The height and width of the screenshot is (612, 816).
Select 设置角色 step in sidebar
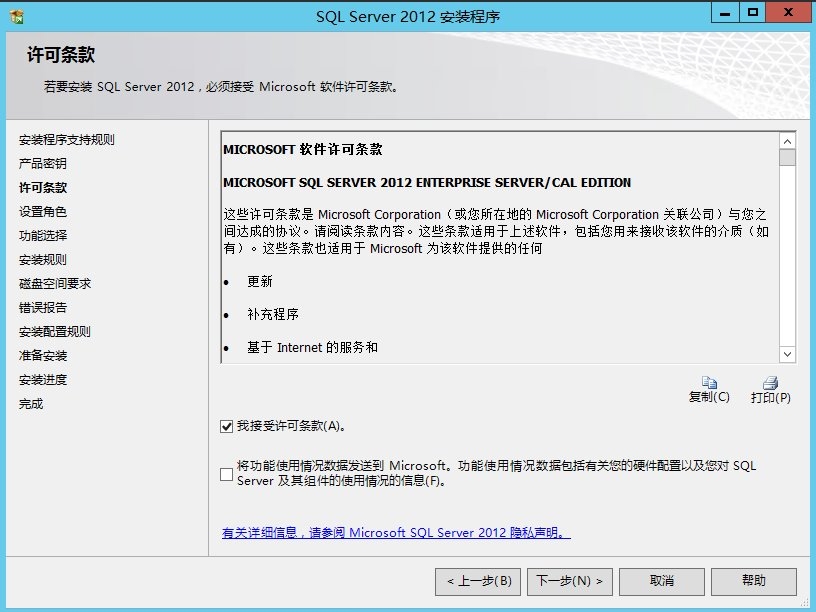point(43,211)
